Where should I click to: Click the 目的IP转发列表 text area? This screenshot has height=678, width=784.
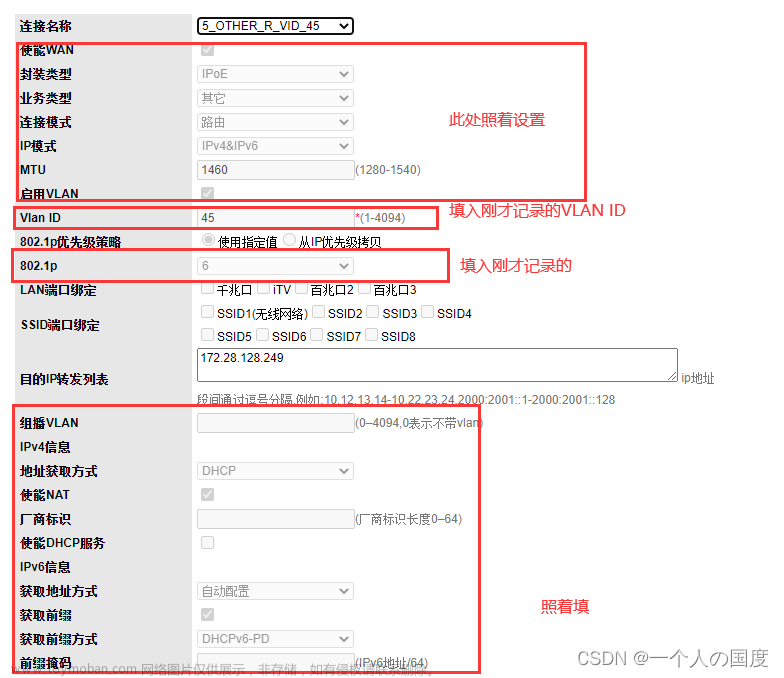point(438,365)
